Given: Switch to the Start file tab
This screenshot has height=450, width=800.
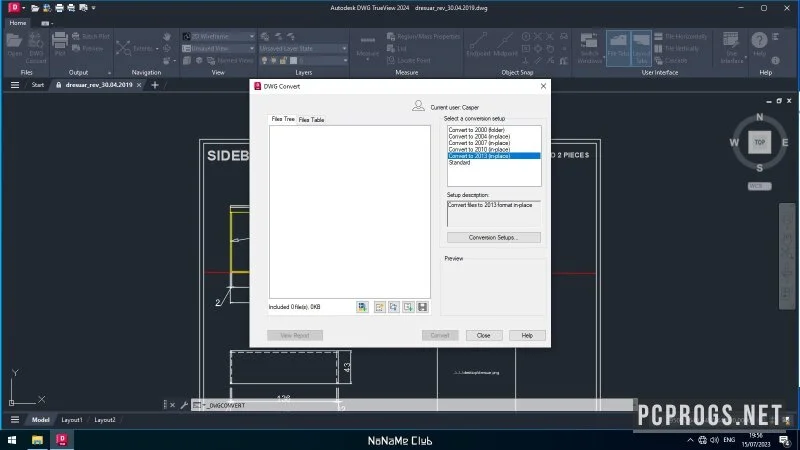Looking at the screenshot, I should 38,85.
